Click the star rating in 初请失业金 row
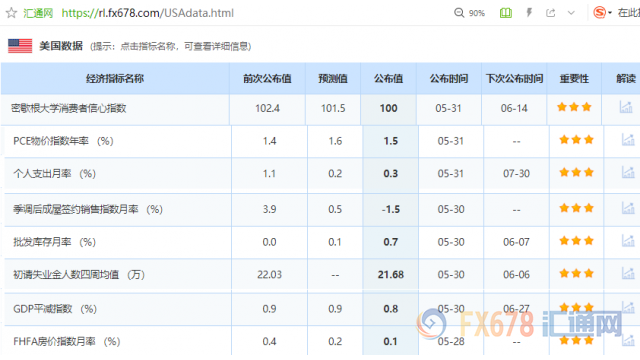This screenshot has height=360, width=640. 576,273
